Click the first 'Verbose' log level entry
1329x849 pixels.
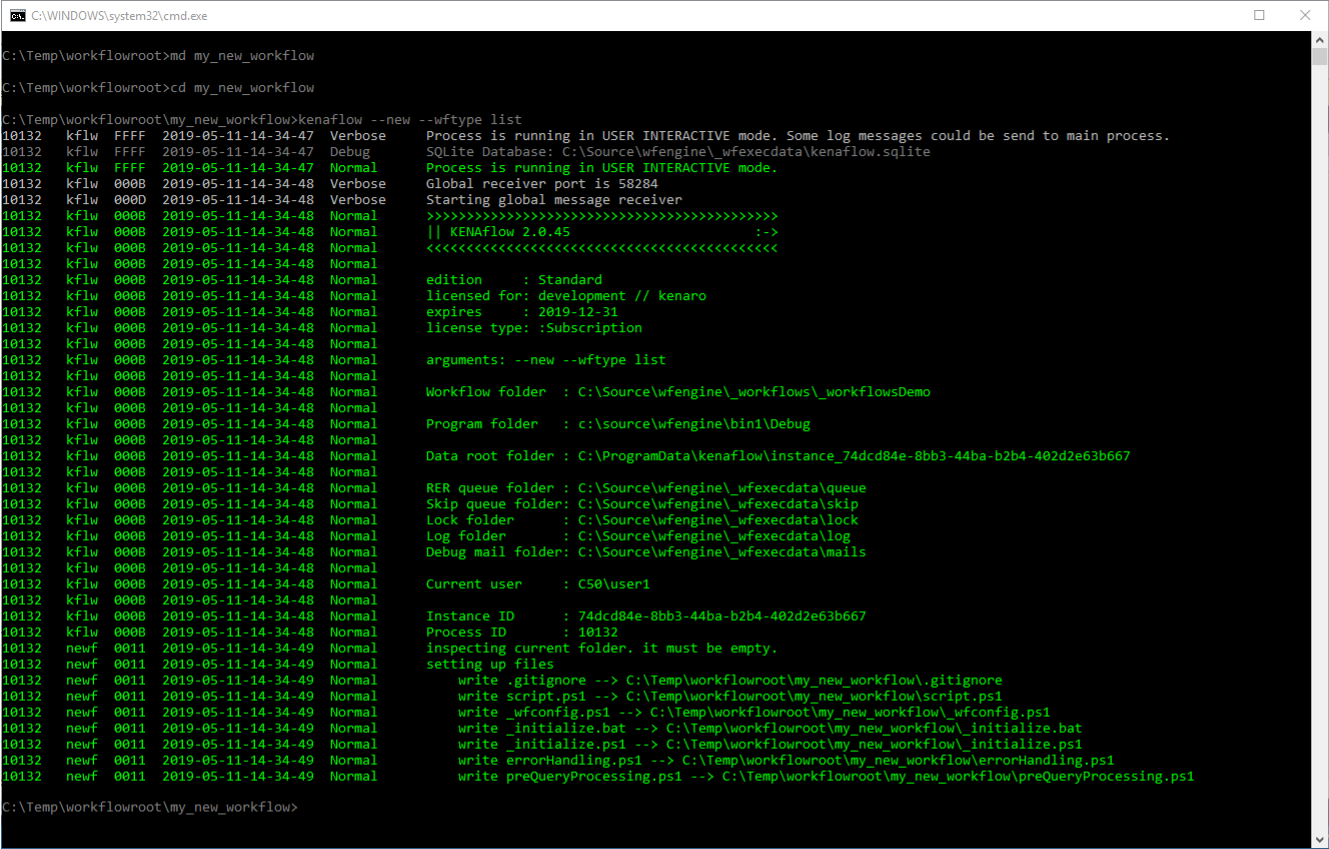click(358, 136)
